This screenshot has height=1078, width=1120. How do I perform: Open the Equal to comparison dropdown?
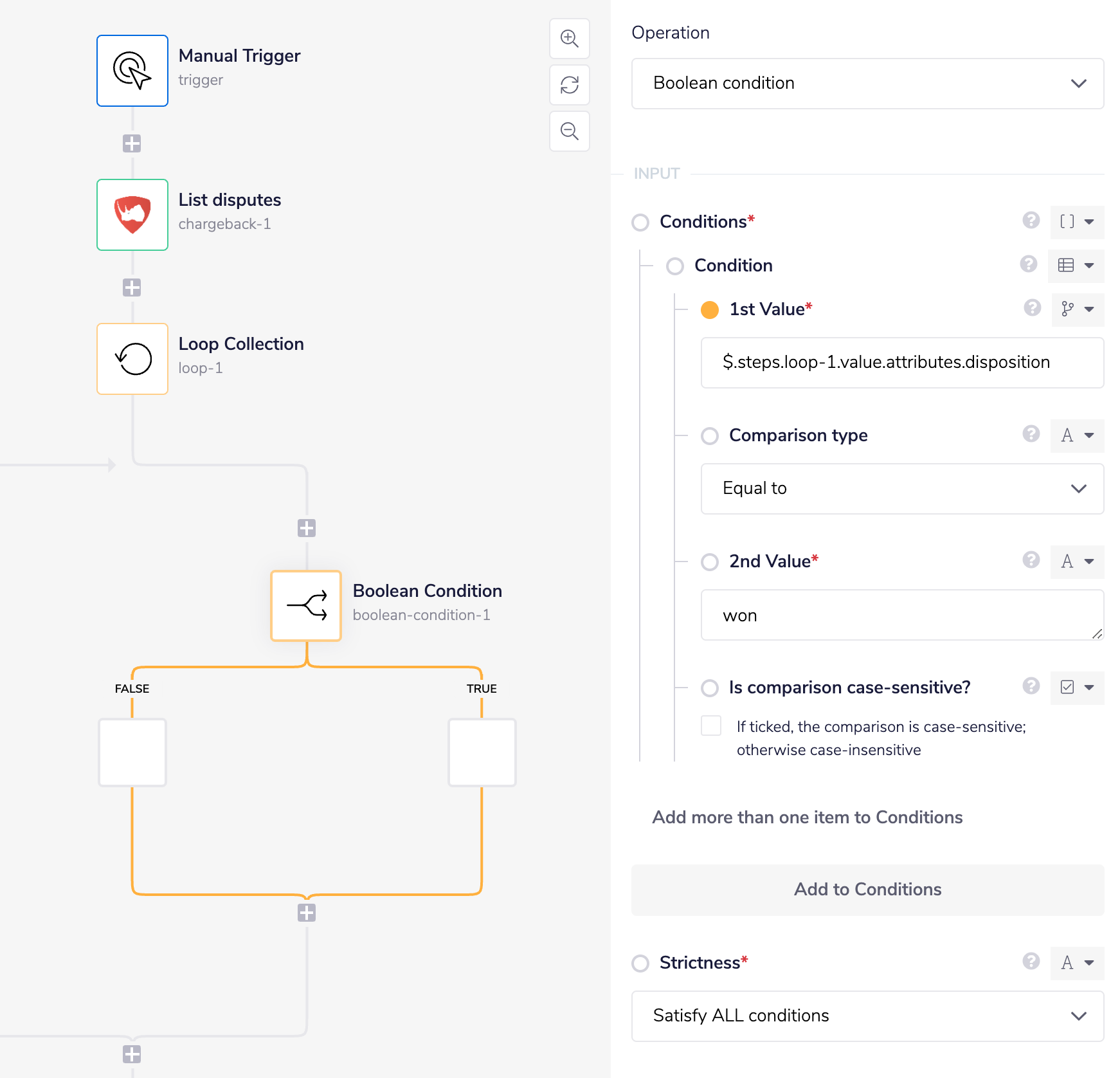click(x=902, y=489)
